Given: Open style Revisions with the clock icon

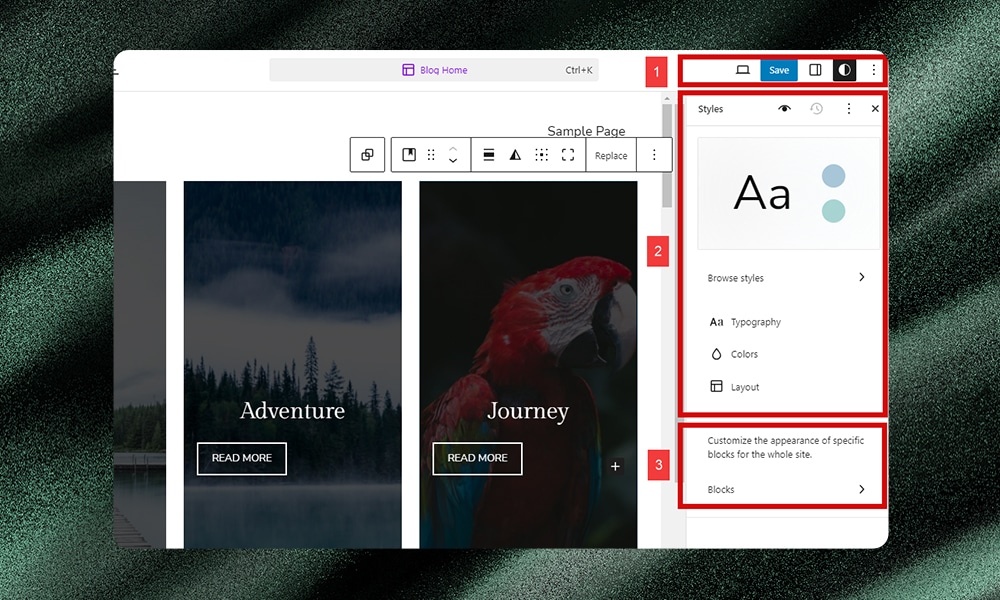Looking at the screenshot, I should tap(816, 109).
